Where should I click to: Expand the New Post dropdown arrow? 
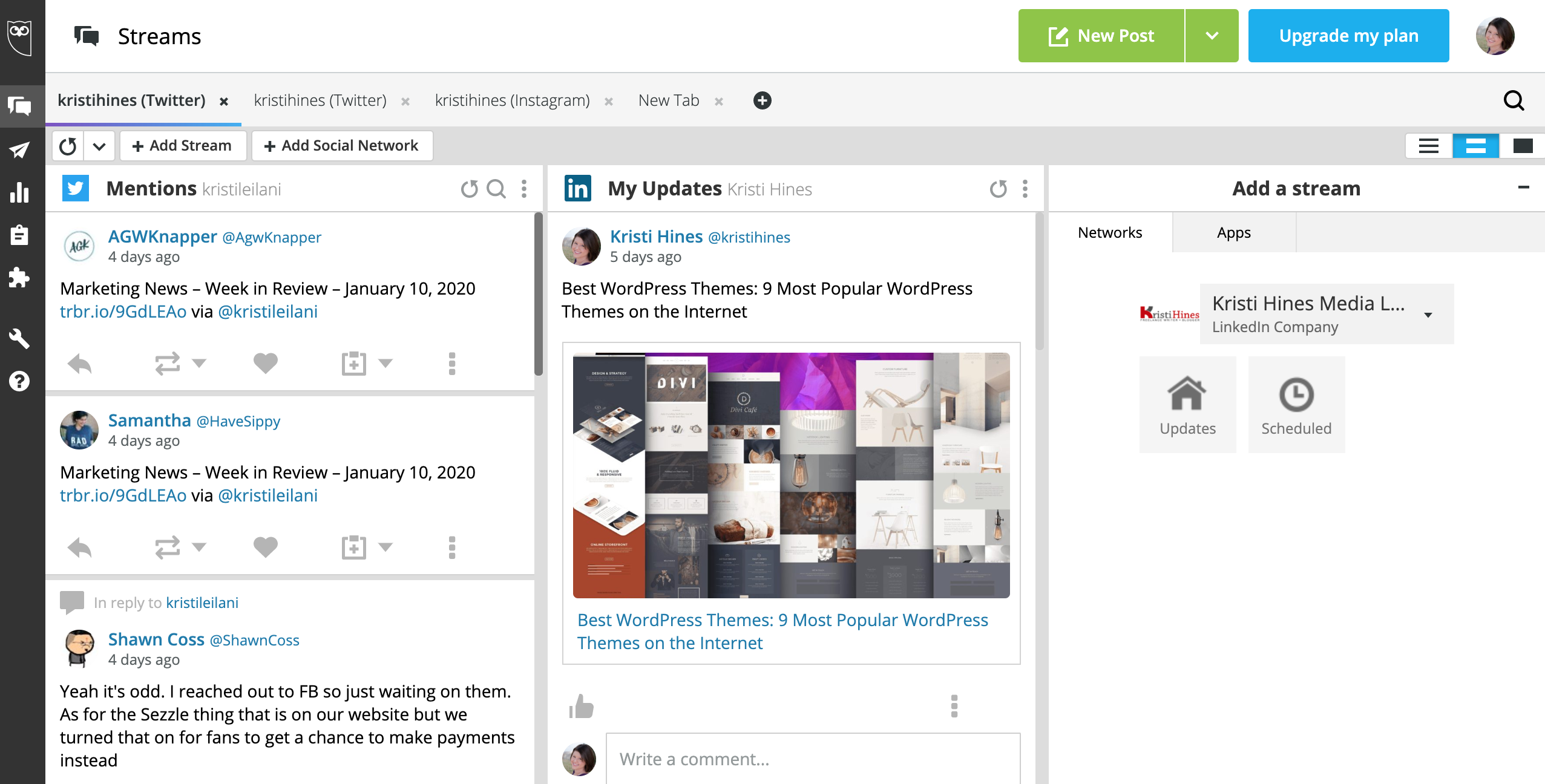point(1212,36)
